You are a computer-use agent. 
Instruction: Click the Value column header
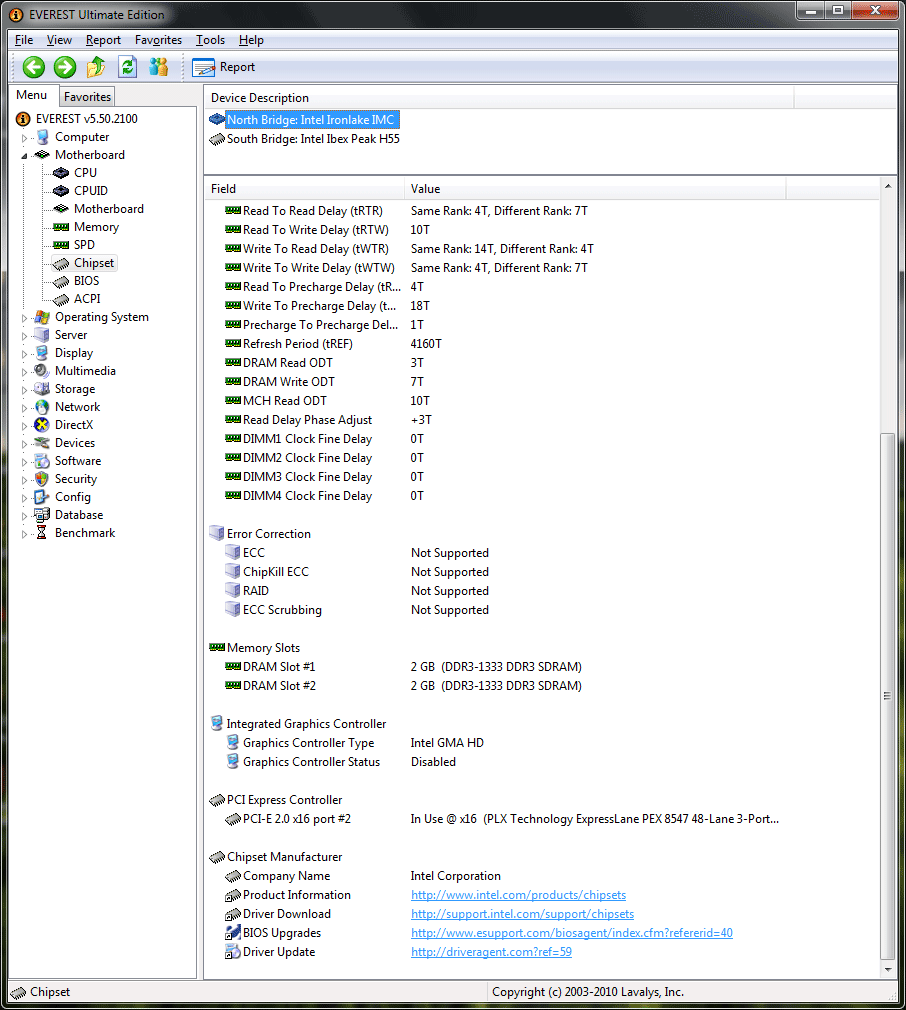click(x=595, y=189)
